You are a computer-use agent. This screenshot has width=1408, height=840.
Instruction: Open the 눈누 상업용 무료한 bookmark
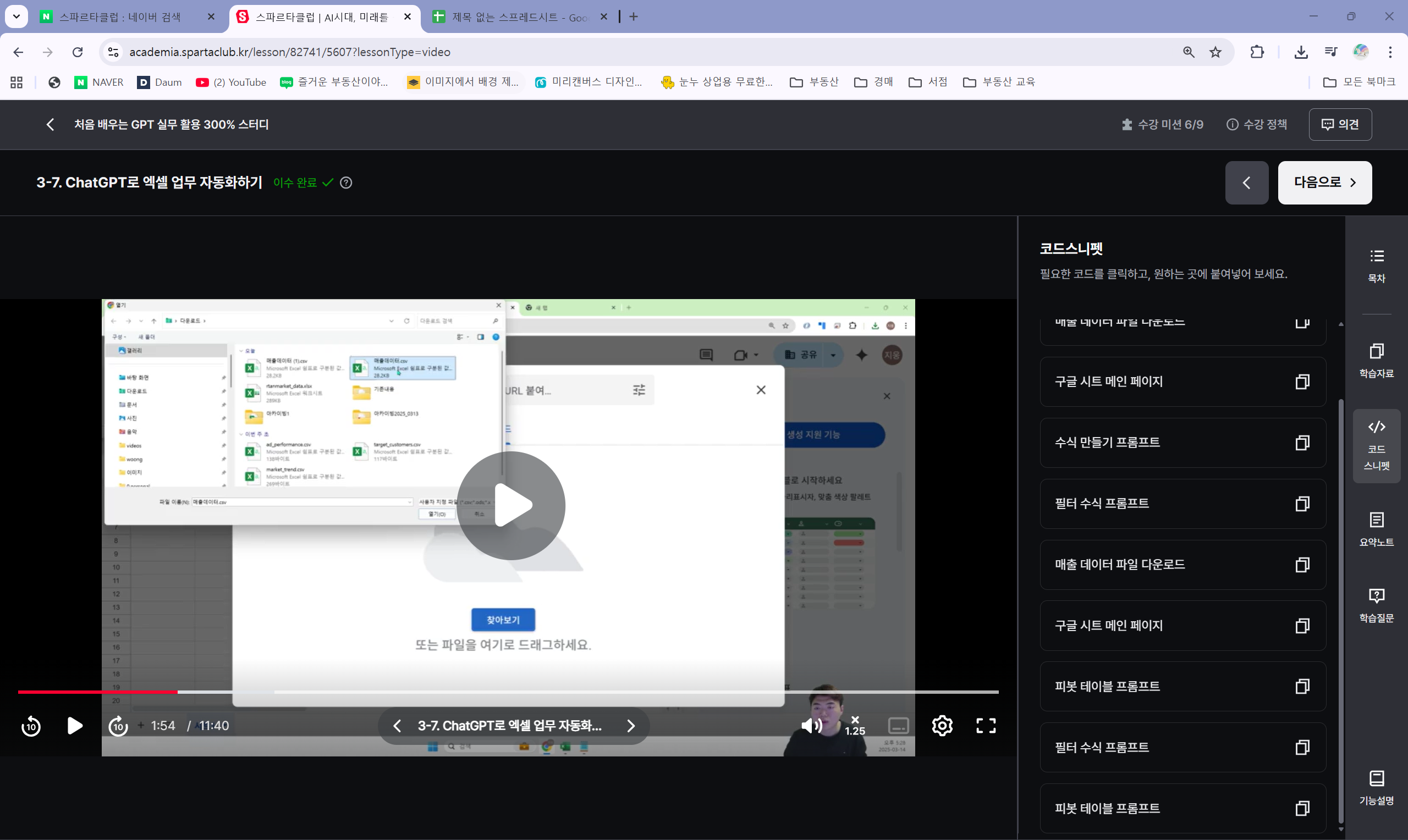(x=717, y=82)
